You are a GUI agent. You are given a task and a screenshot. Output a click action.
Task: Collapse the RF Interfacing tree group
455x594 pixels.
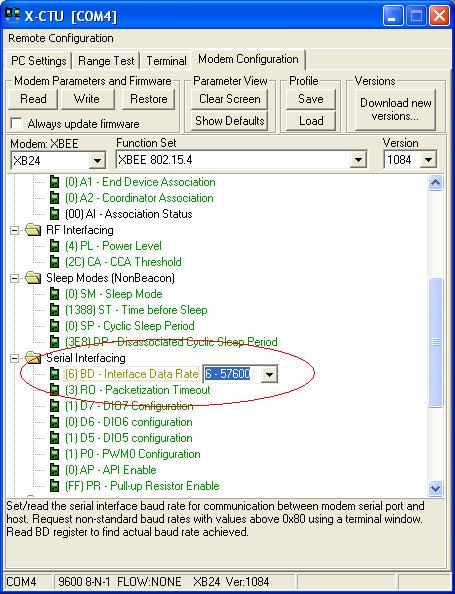coord(14,230)
